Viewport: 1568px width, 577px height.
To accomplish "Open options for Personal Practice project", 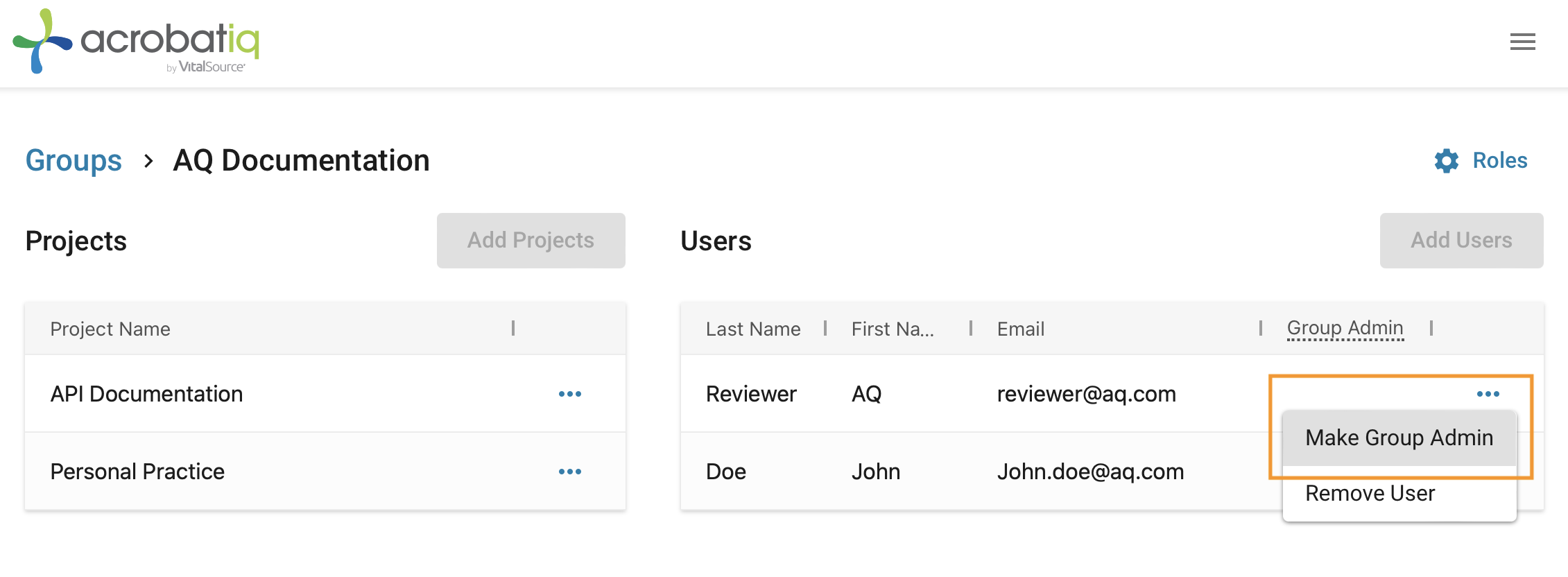I will 569,472.
